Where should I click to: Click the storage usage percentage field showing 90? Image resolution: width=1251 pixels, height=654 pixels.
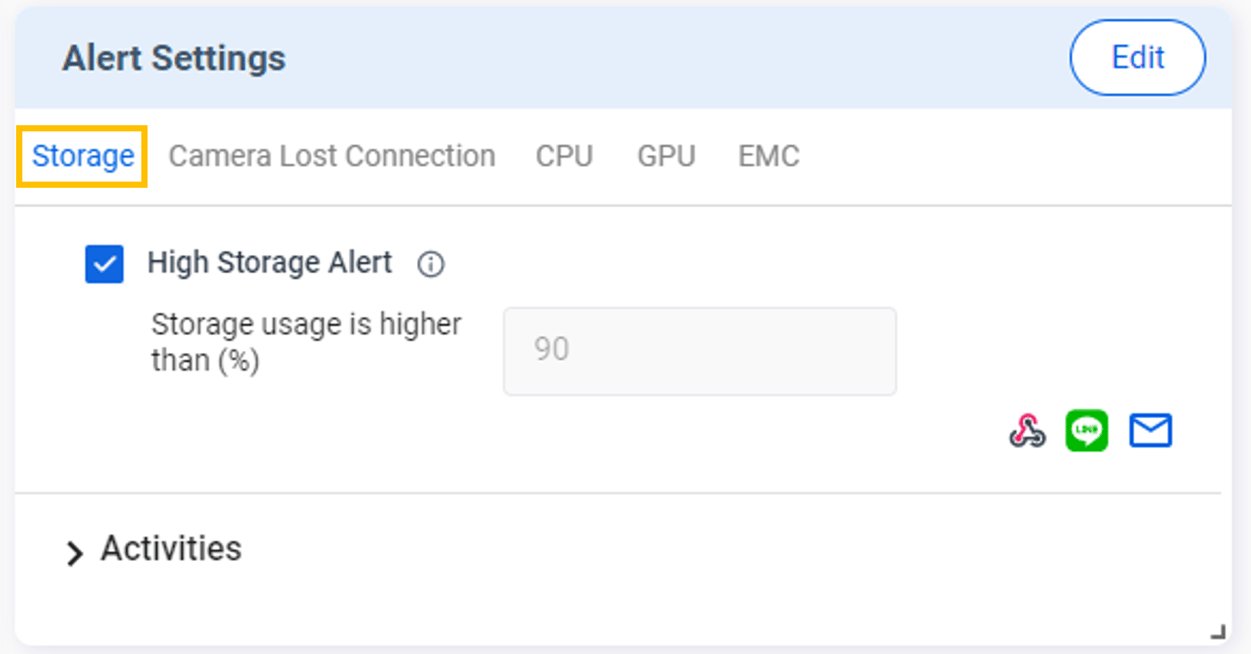[699, 350]
